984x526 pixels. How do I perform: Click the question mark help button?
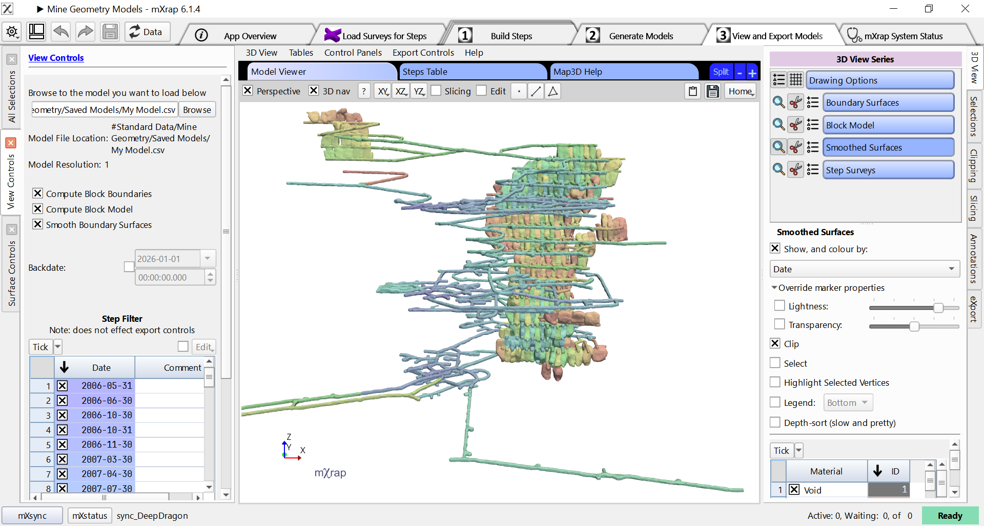click(363, 91)
